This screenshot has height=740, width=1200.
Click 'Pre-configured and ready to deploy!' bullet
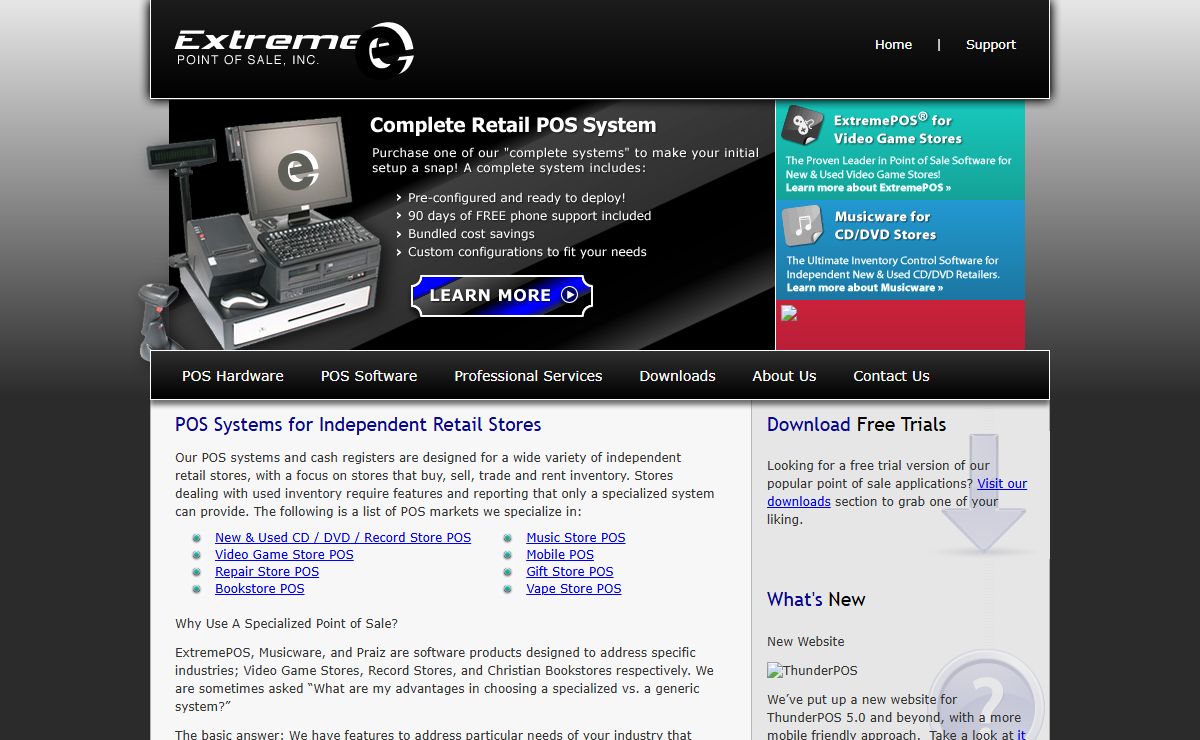pyautogui.click(x=517, y=198)
